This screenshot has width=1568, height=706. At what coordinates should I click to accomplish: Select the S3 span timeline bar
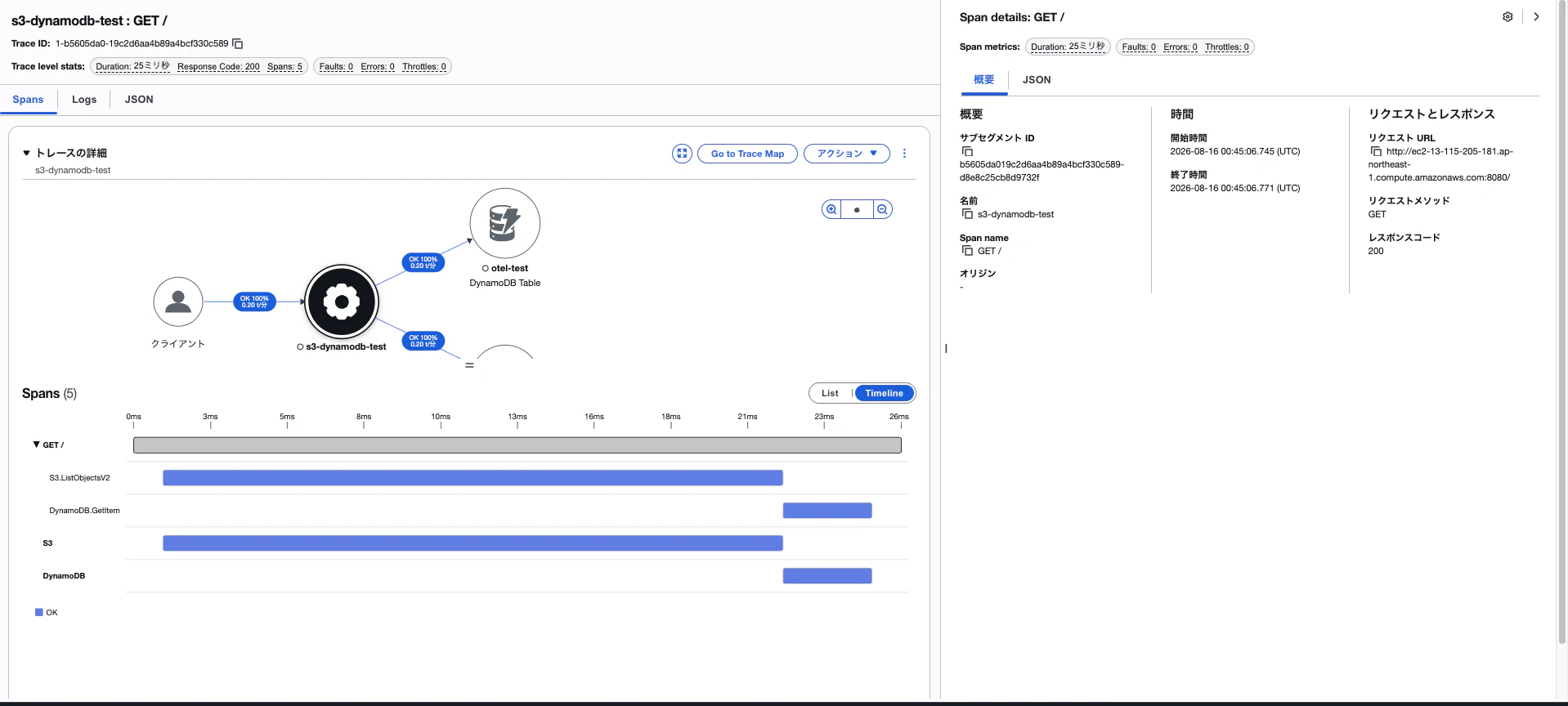tap(473, 543)
